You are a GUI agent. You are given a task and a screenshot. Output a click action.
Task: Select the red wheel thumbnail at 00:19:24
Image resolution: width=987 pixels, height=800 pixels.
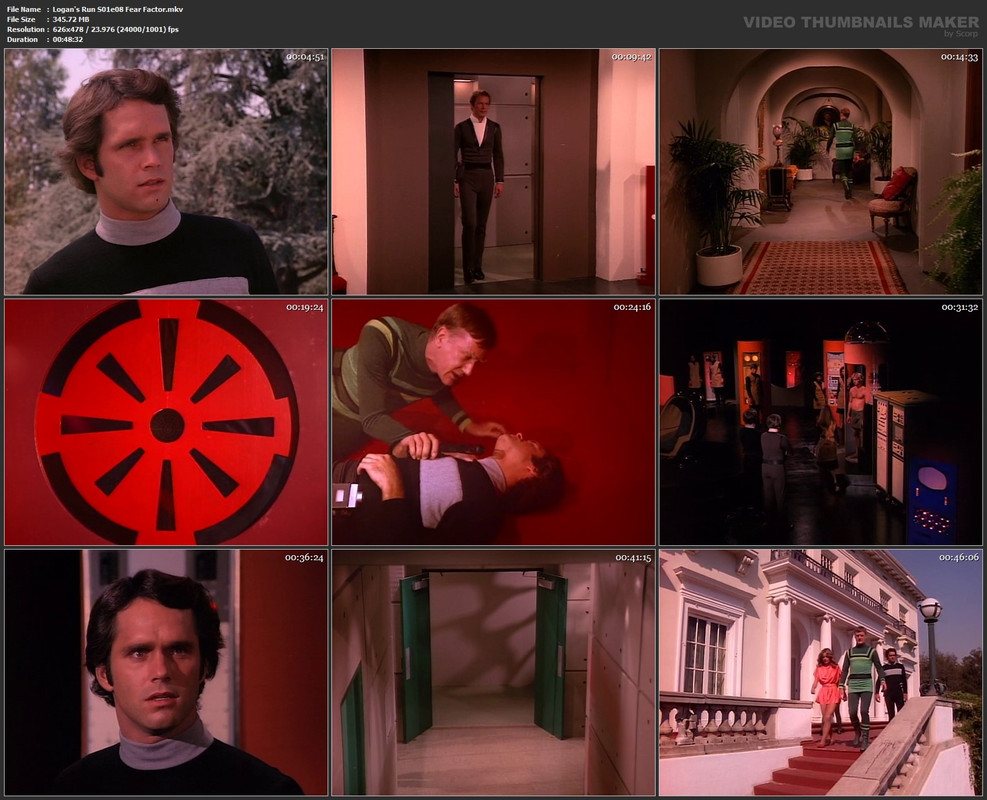166,422
